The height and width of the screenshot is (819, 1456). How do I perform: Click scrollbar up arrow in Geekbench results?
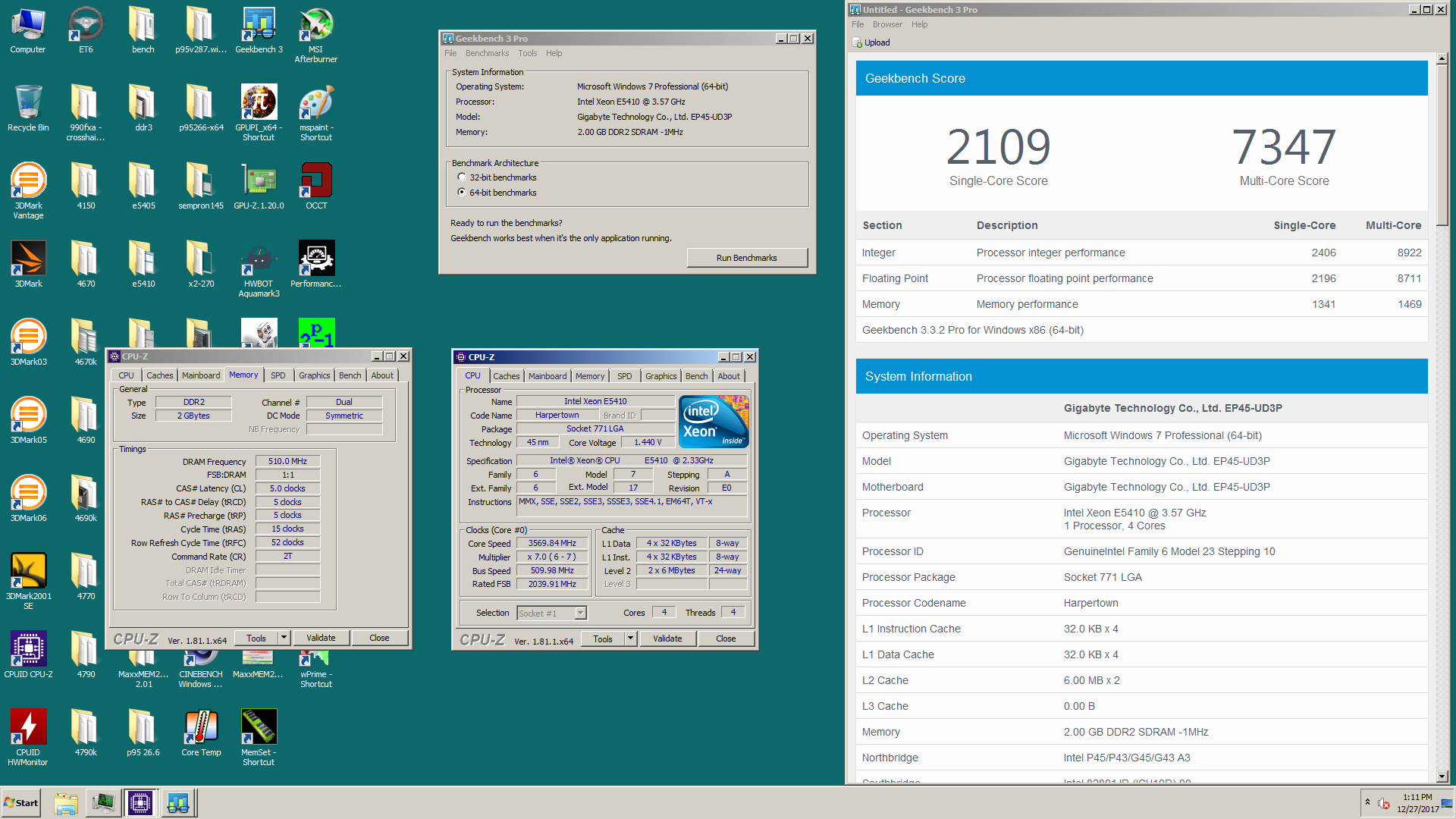[x=1442, y=58]
